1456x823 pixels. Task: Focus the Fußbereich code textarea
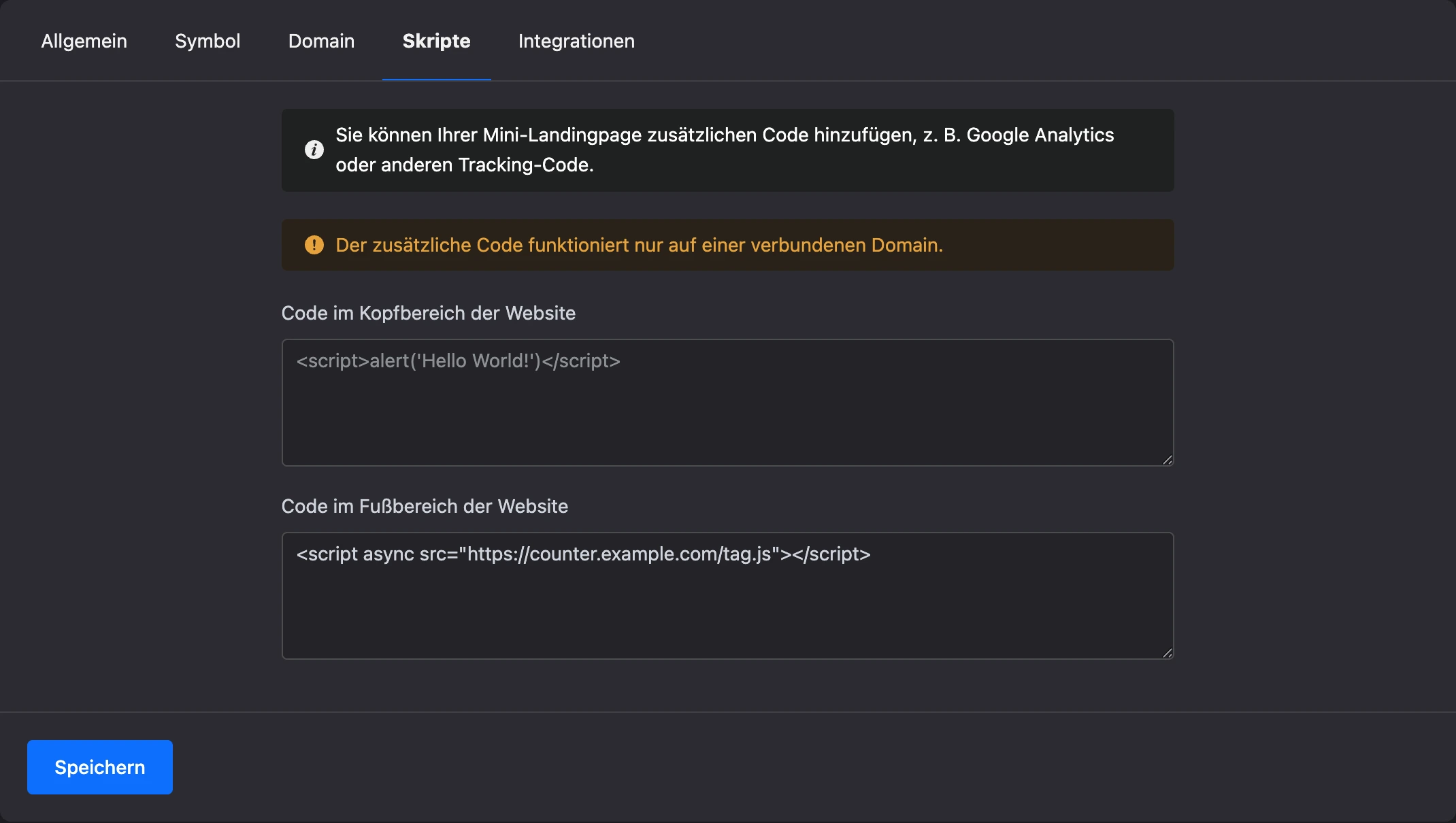pos(727,596)
